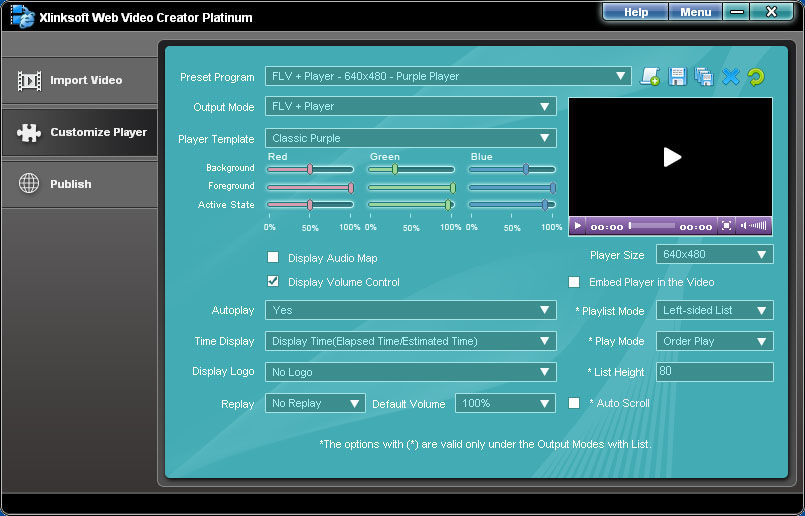
Task: Click the List Height input field
Action: 715,372
